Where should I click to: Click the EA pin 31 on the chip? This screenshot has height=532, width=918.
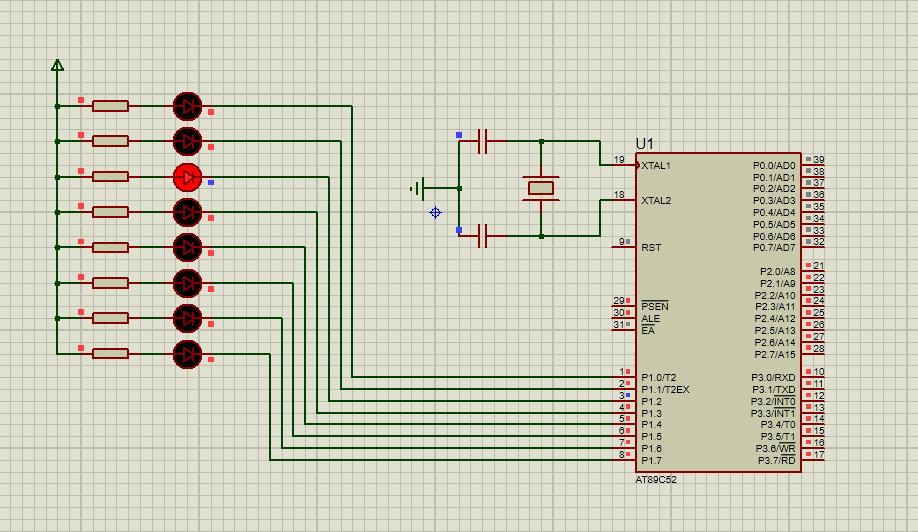(624, 325)
